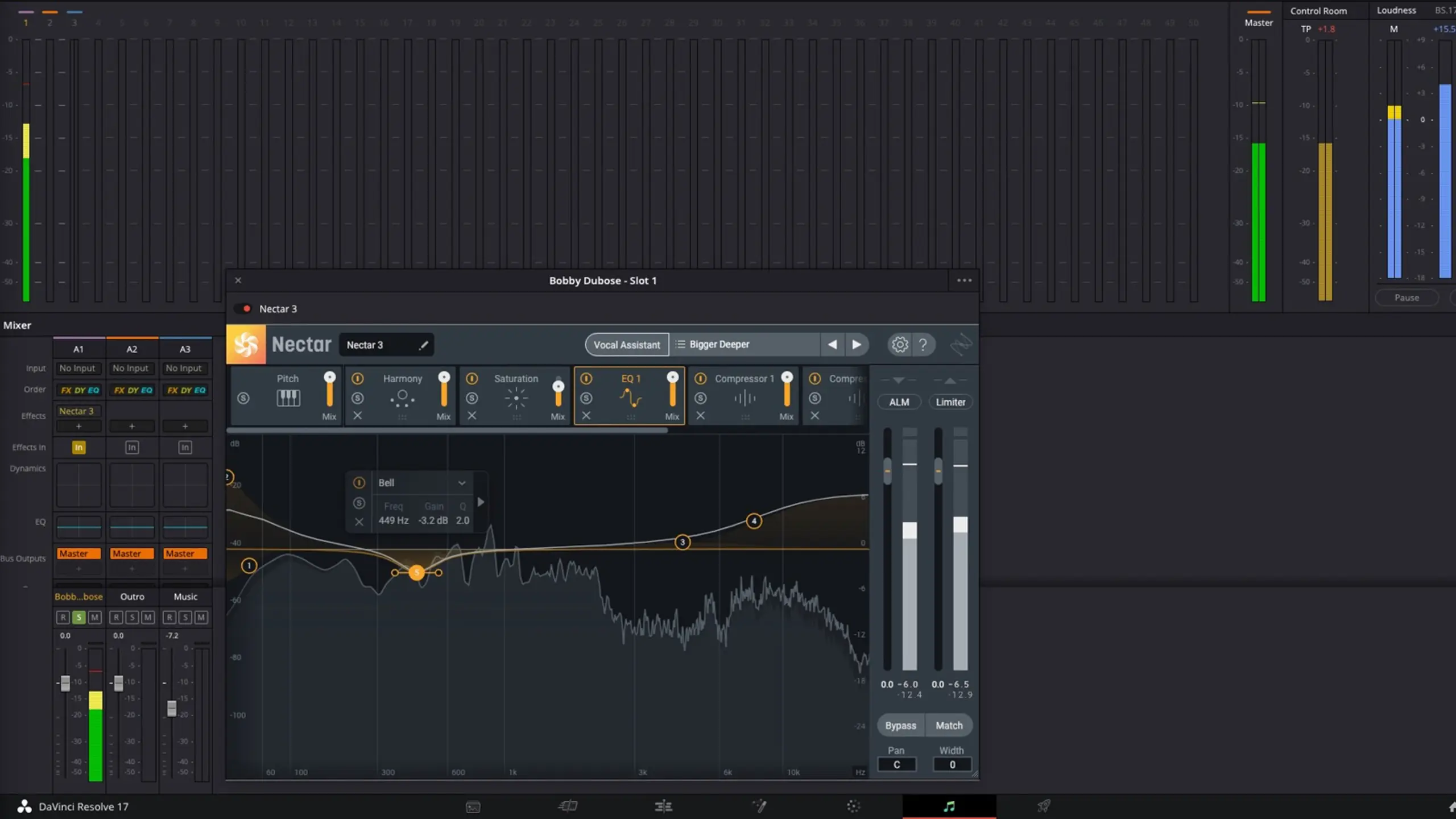1456x819 pixels.
Task: Open the A1 Master bus output selector
Action: (x=79, y=553)
